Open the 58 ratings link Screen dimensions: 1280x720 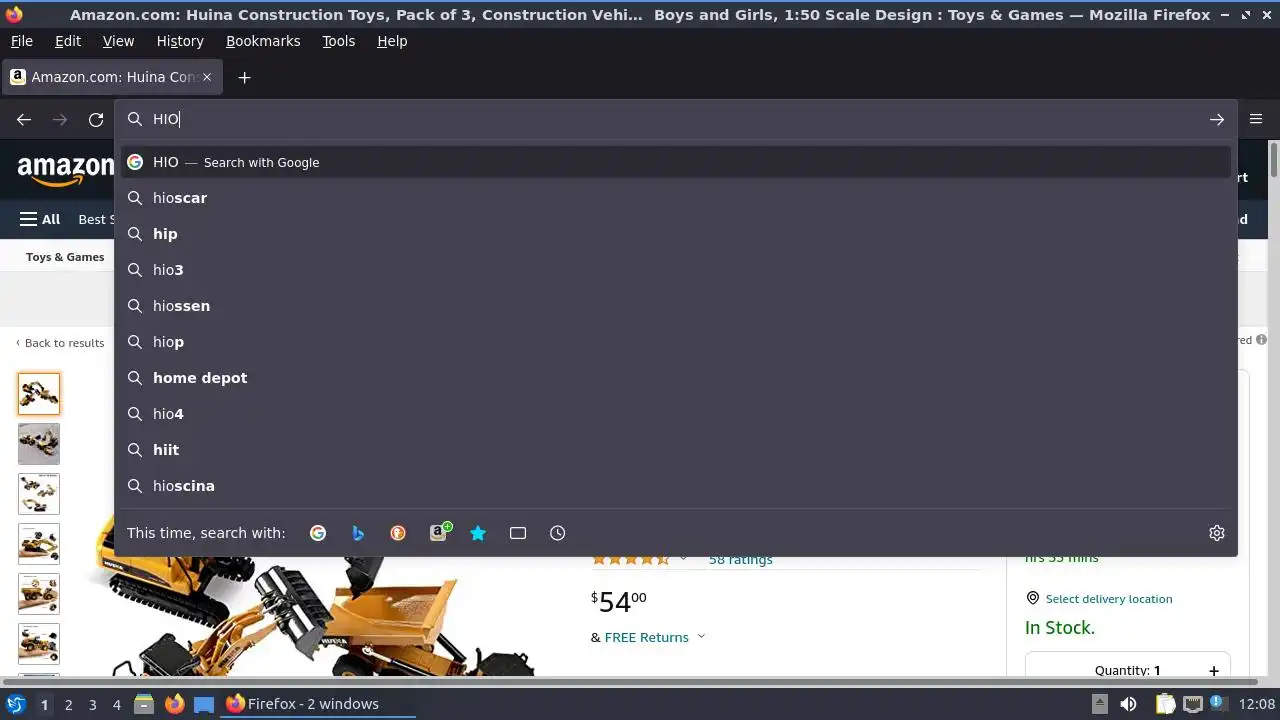[x=740, y=560]
